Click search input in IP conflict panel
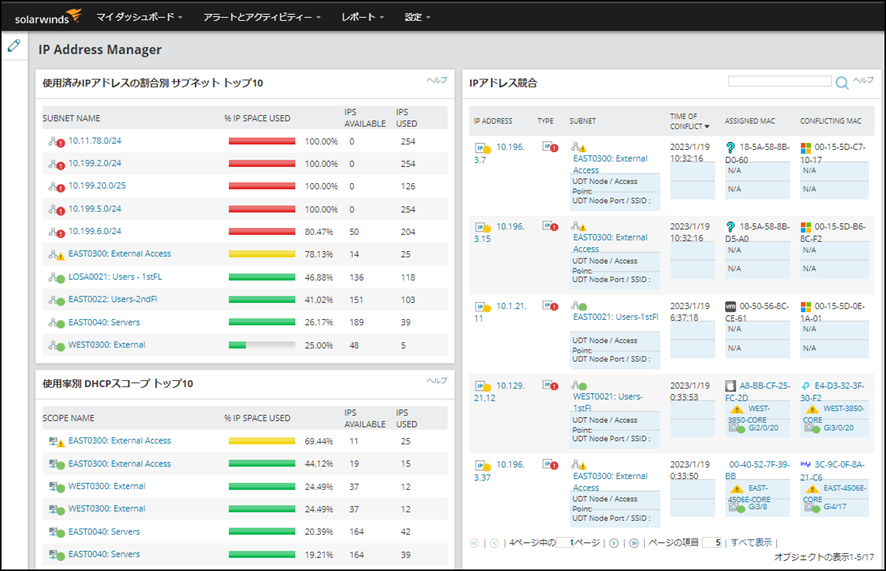The height and width of the screenshot is (571, 886). tap(780, 81)
